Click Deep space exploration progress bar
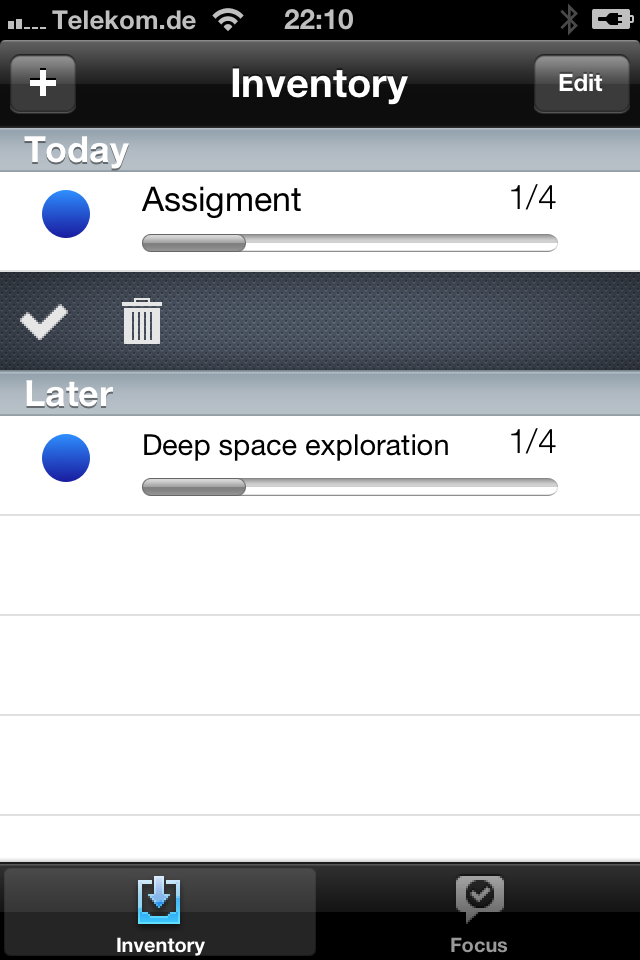The image size is (640, 960). [350, 487]
